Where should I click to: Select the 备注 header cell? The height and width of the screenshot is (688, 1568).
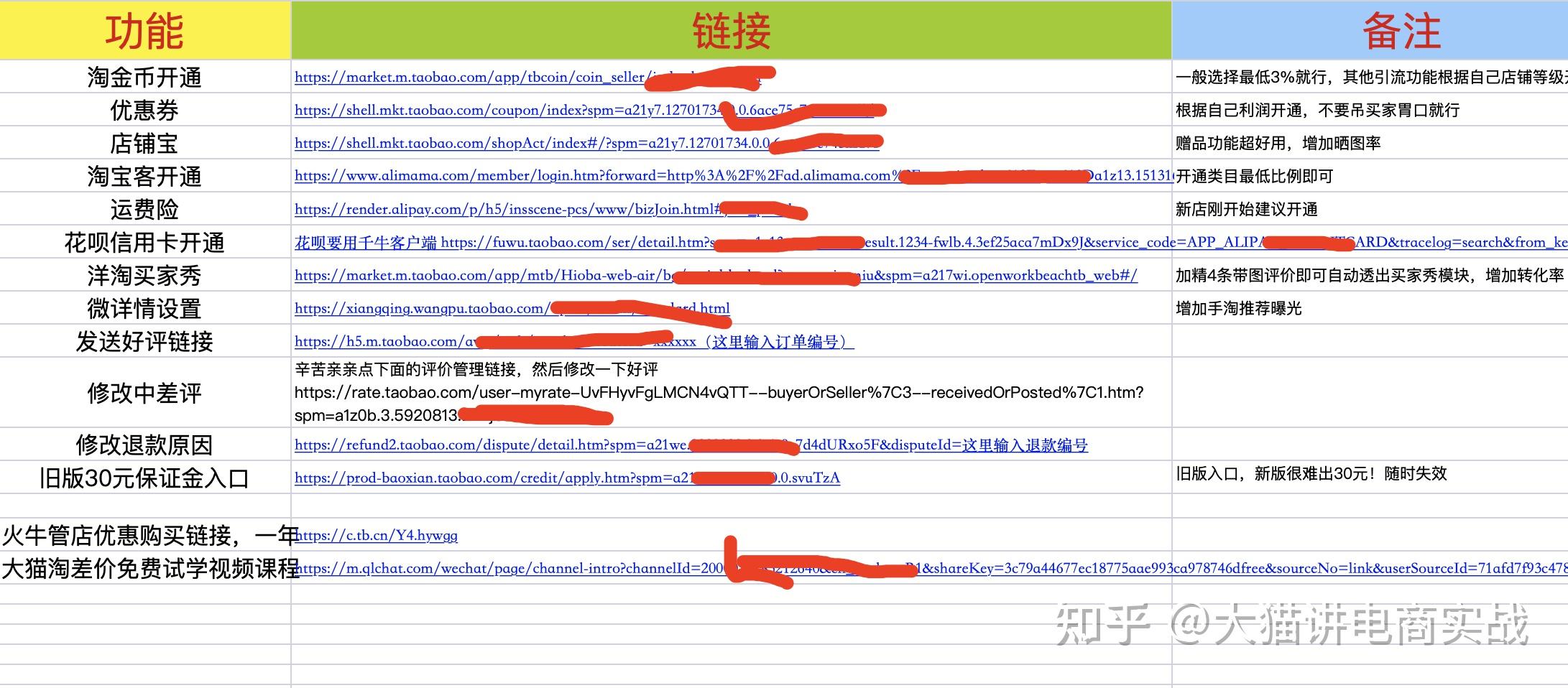(x=1370, y=30)
